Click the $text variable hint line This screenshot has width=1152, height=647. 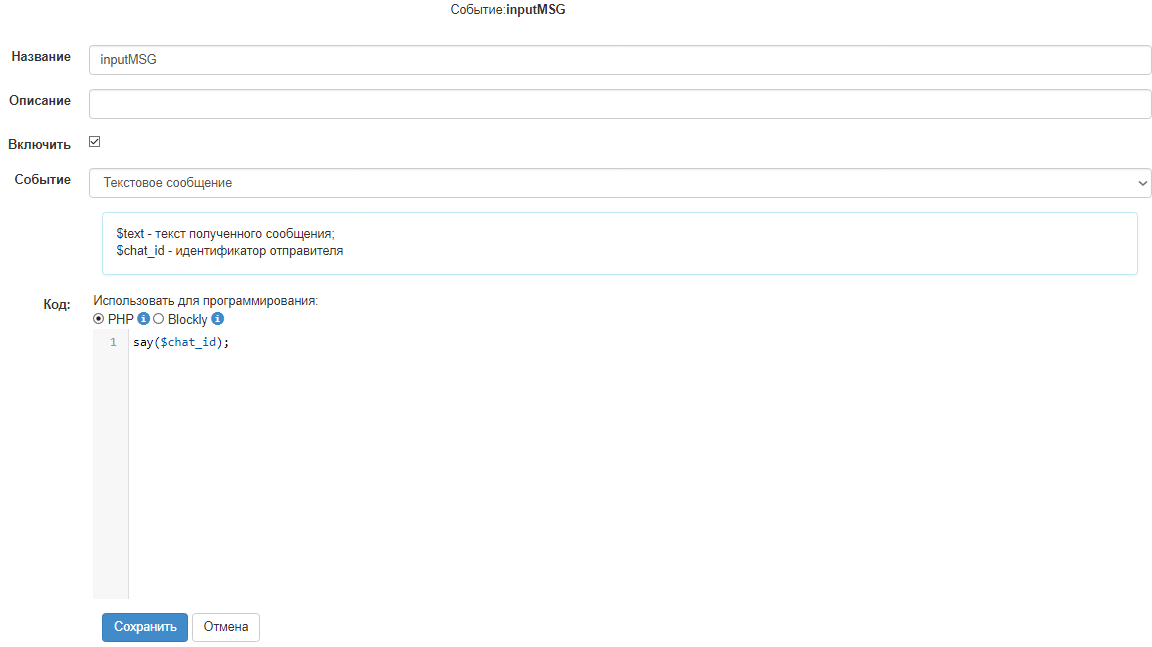click(226, 234)
